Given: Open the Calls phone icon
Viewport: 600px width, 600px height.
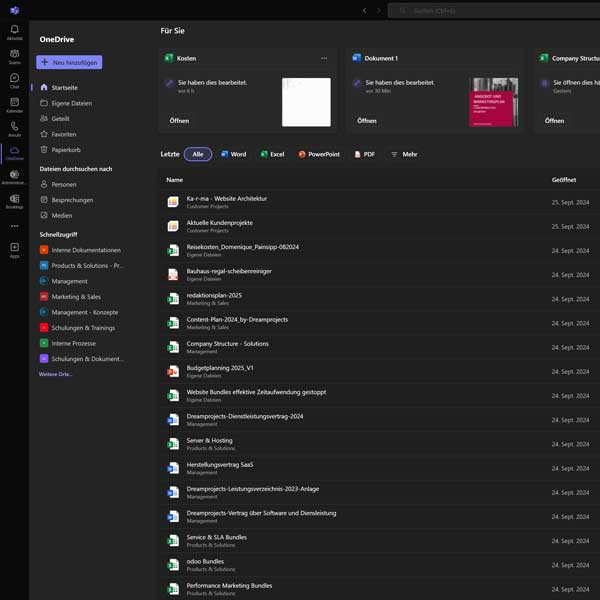Looking at the screenshot, I should tap(15, 126).
